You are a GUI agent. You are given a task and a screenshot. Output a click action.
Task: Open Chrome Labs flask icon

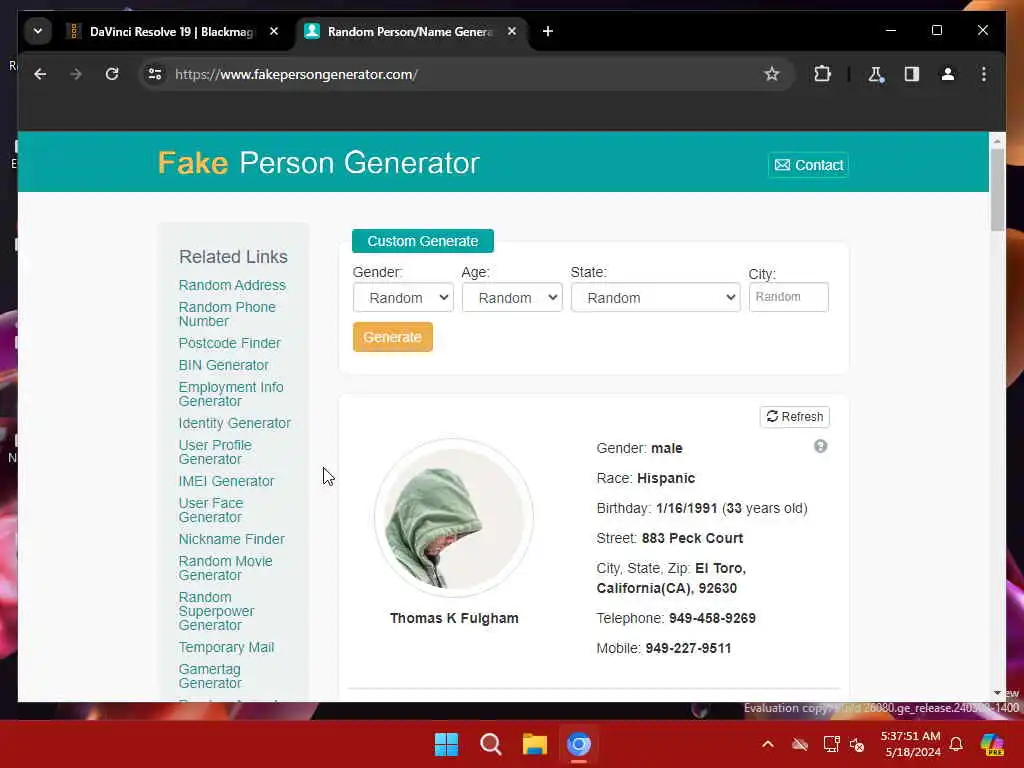click(x=876, y=74)
